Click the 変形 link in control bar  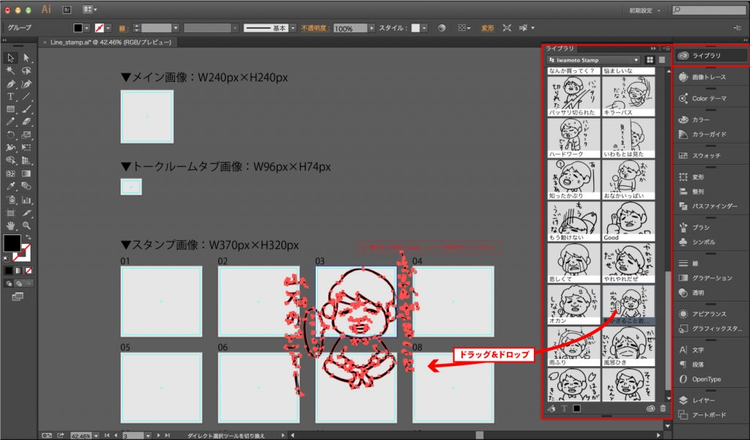click(487, 28)
